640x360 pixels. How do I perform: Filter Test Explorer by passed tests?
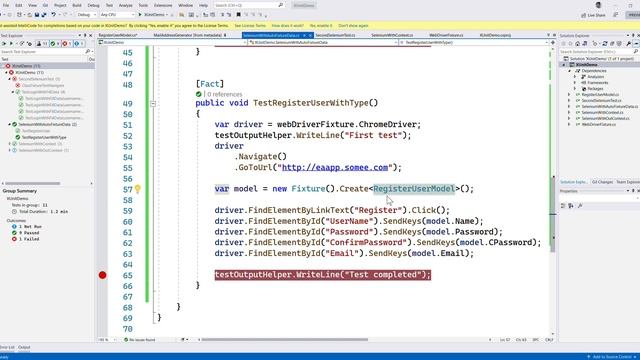(x=55, y=43)
